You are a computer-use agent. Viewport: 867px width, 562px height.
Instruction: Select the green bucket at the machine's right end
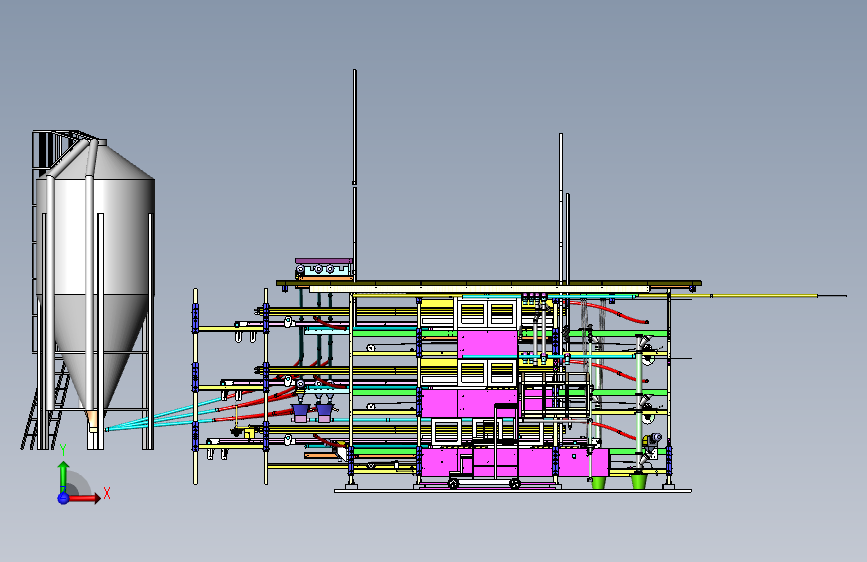point(639,480)
